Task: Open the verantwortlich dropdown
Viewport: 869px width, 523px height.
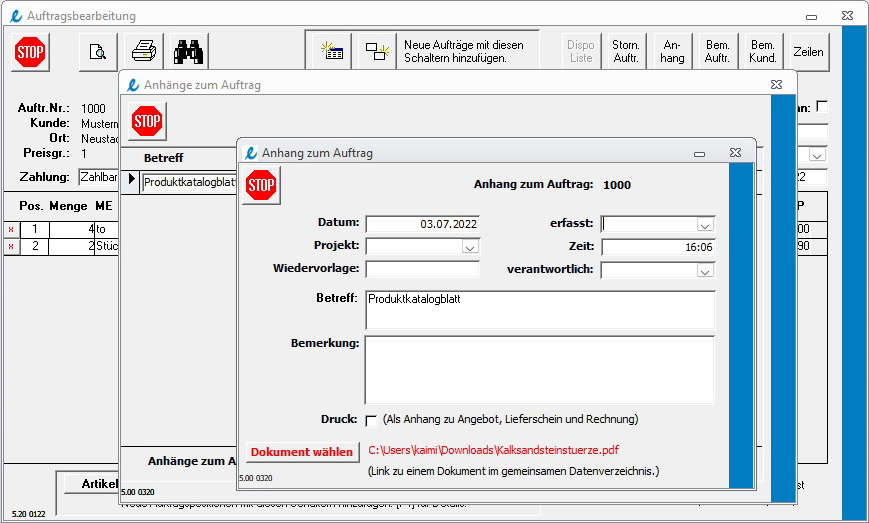Action: [704, 270]
